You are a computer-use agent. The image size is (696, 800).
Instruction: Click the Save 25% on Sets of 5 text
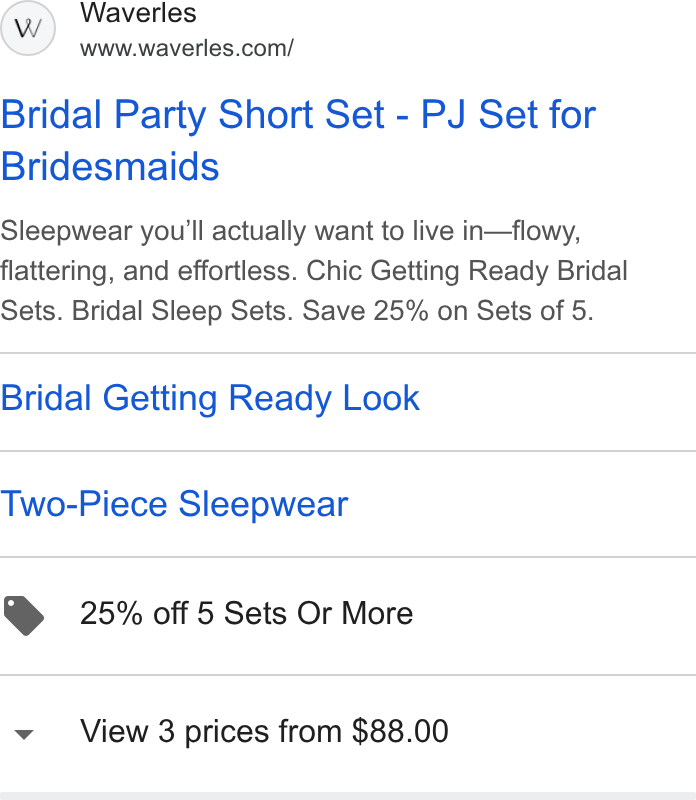(x=448, y=311)
